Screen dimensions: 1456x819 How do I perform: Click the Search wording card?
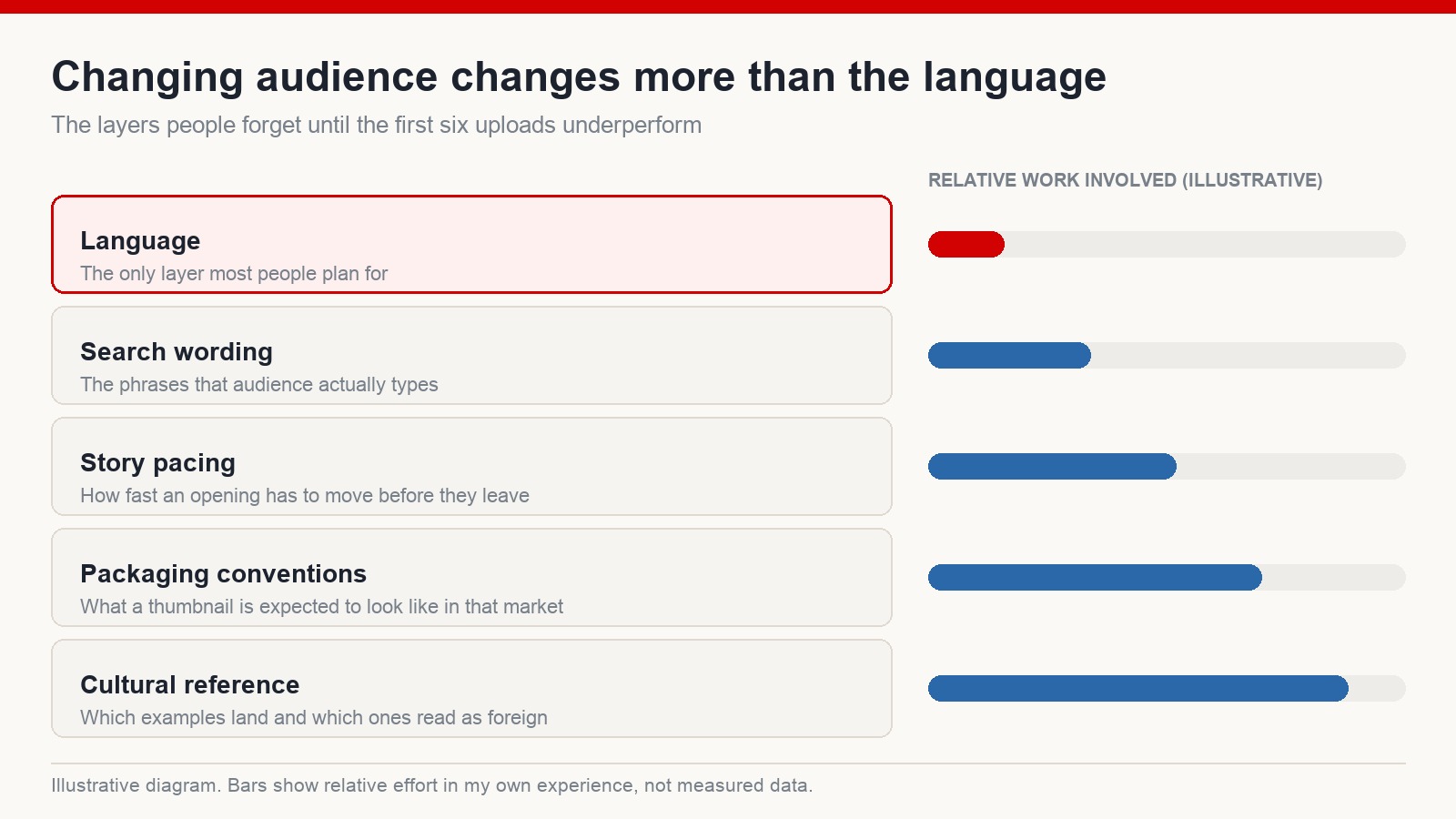(x=471, y=355)
